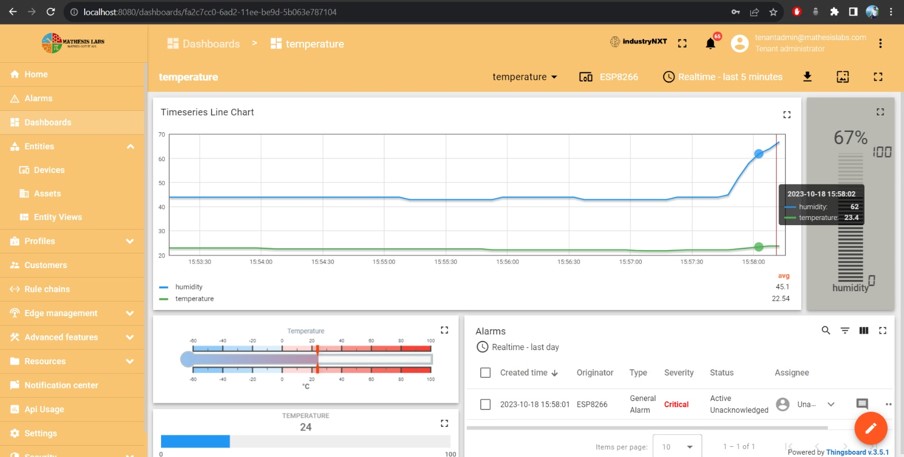Image resolution: width=904 pixels, height=457 pixels.
Task: Click the orange edit pencil button
Action: coord(870,428)
